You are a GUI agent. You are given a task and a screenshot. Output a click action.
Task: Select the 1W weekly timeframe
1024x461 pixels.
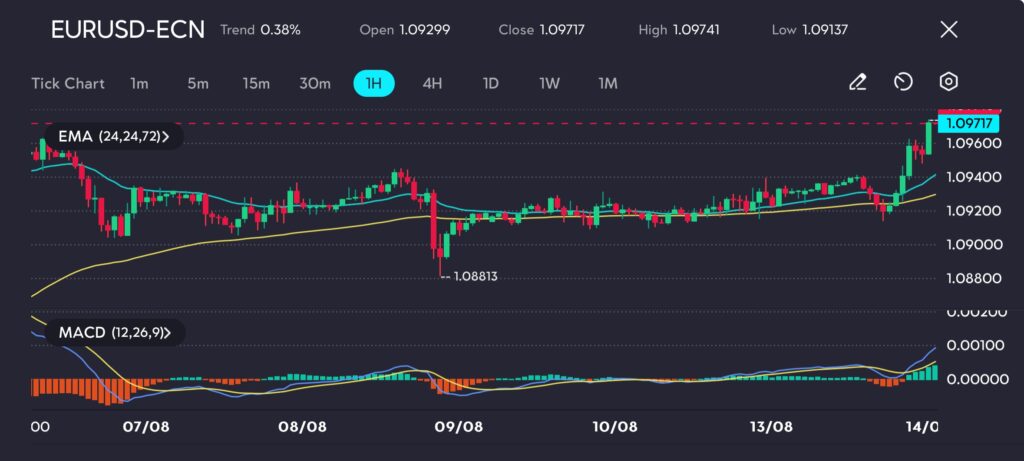click(x=549, y=83)
